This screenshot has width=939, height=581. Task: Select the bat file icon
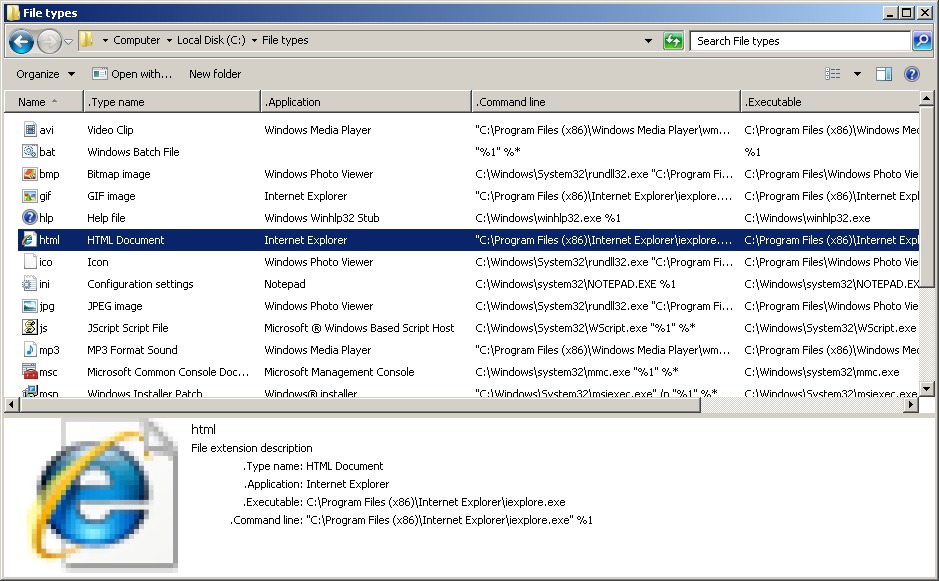[30, 152]
